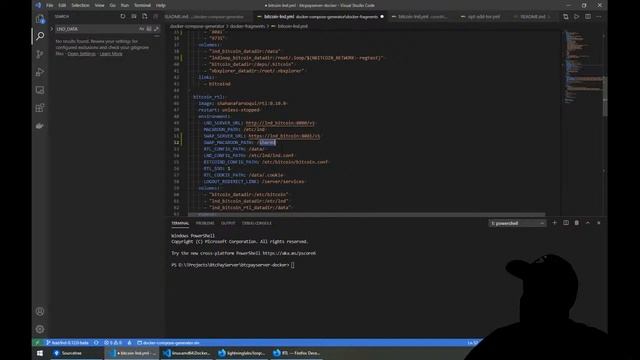Click docker-compose-generator in the breadcrumb
This screenshot has width=640, height=360.
[x=197, y=26]
